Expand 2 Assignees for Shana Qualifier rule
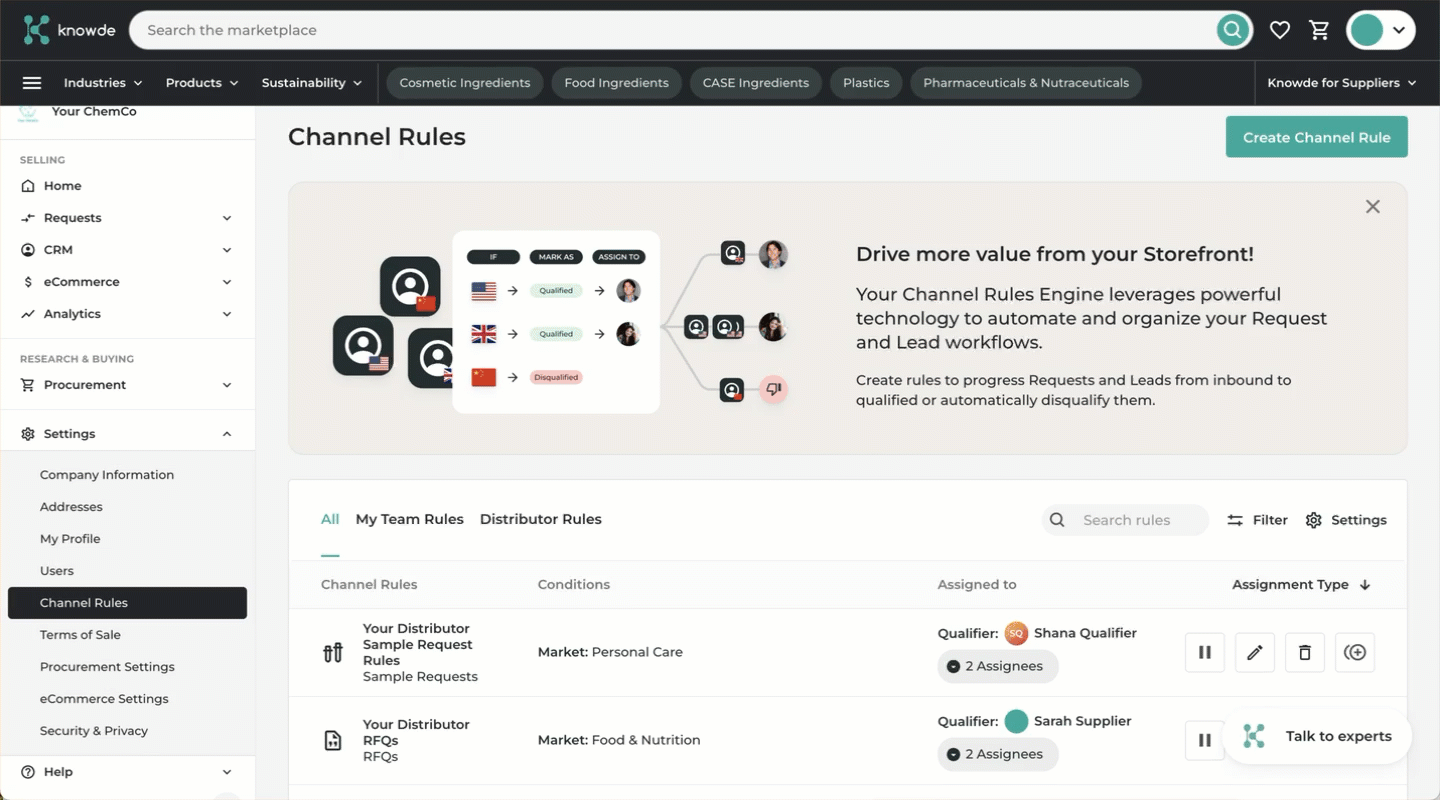1440x800 pixels. pos(997,666)
